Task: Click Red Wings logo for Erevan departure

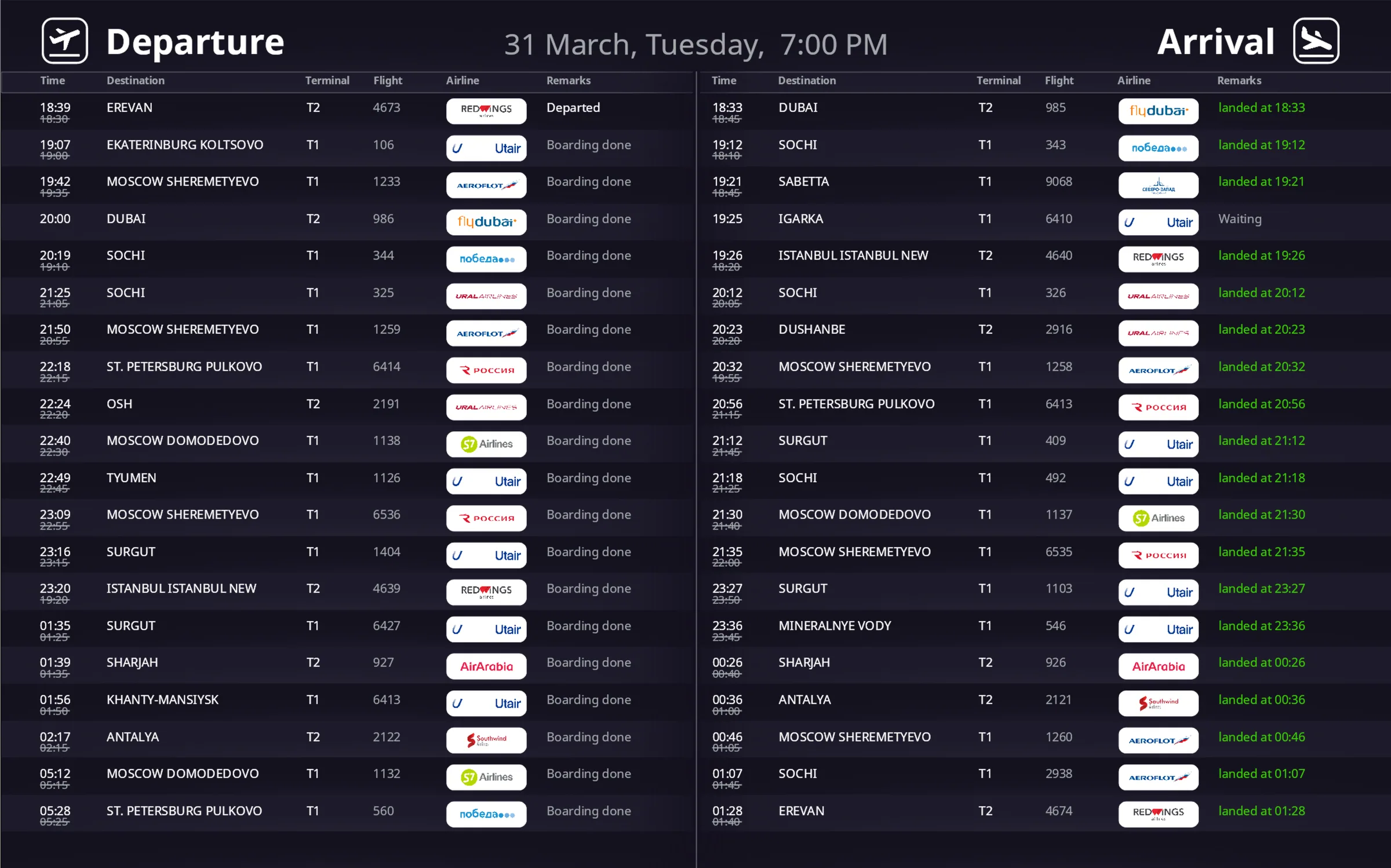Action: click(486, 111)
